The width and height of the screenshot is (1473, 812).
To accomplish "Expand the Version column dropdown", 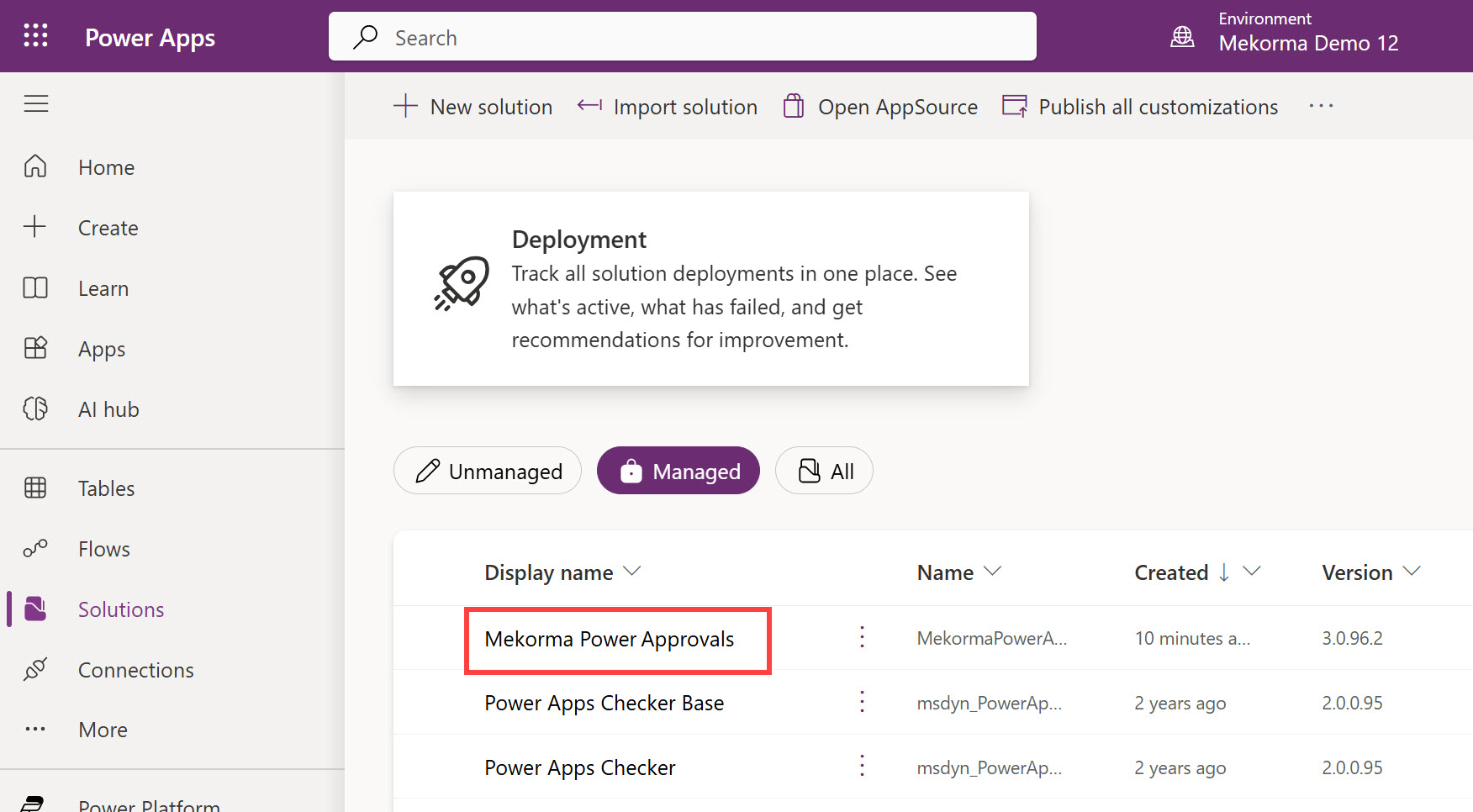I will click(x=1412, y=572).
